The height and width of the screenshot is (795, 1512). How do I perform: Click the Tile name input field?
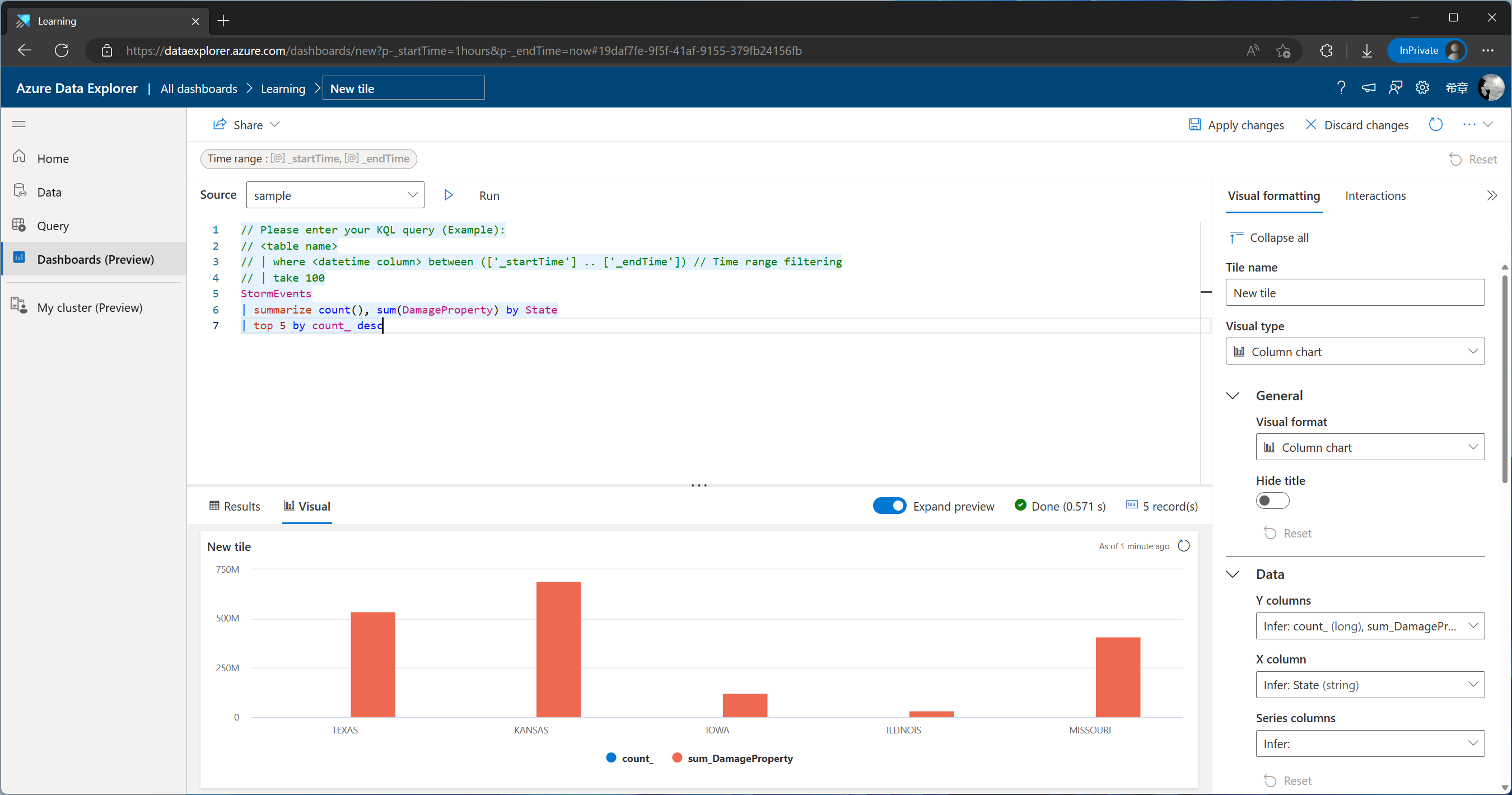1354,293
